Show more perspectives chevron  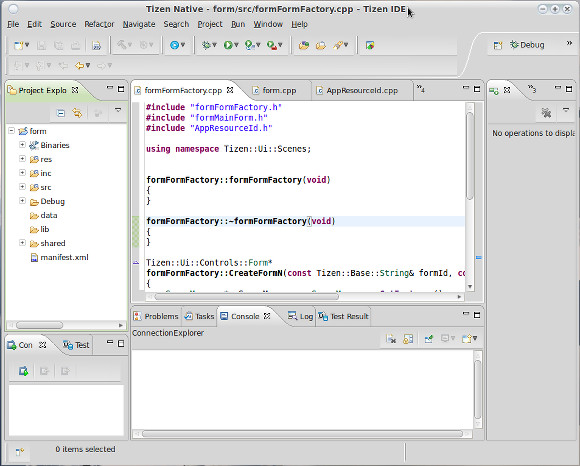[569, 43]
